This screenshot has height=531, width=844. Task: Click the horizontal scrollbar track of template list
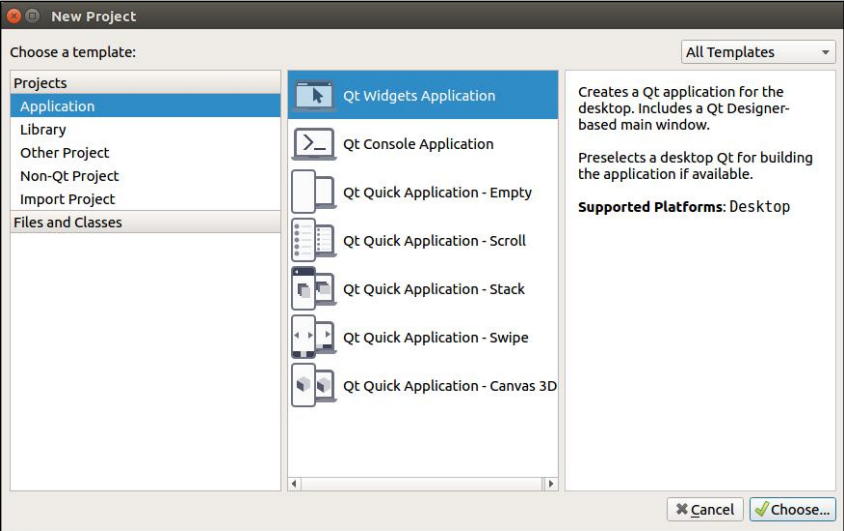point(423,484)
